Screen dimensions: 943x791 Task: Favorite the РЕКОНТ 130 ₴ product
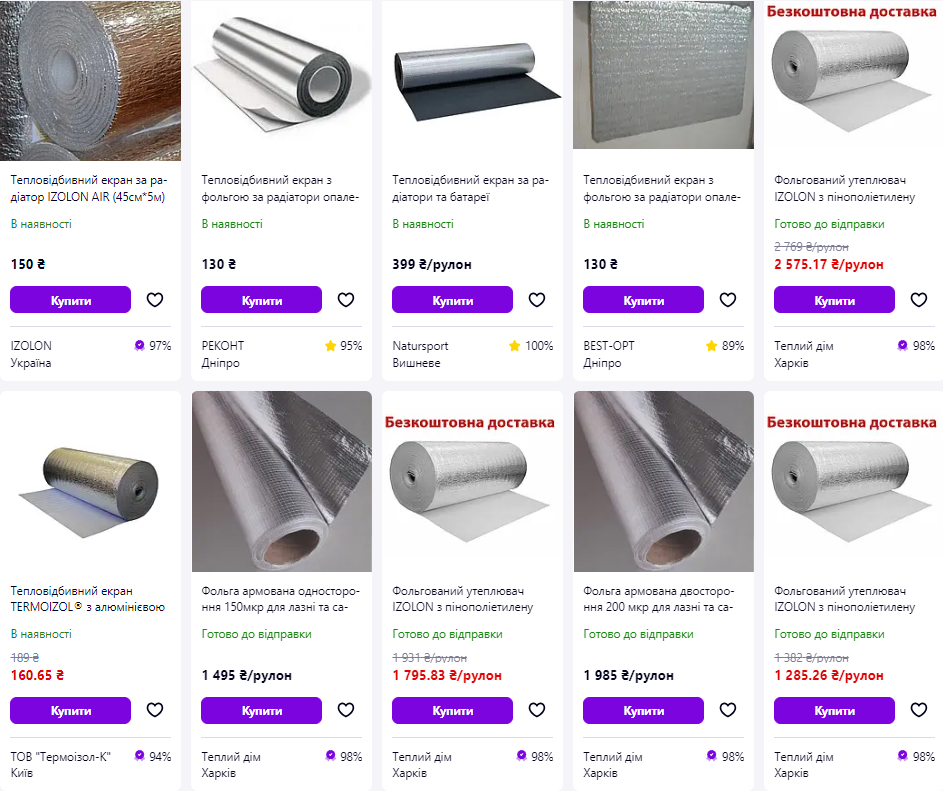pyautogui.click(x=346, y=300)
